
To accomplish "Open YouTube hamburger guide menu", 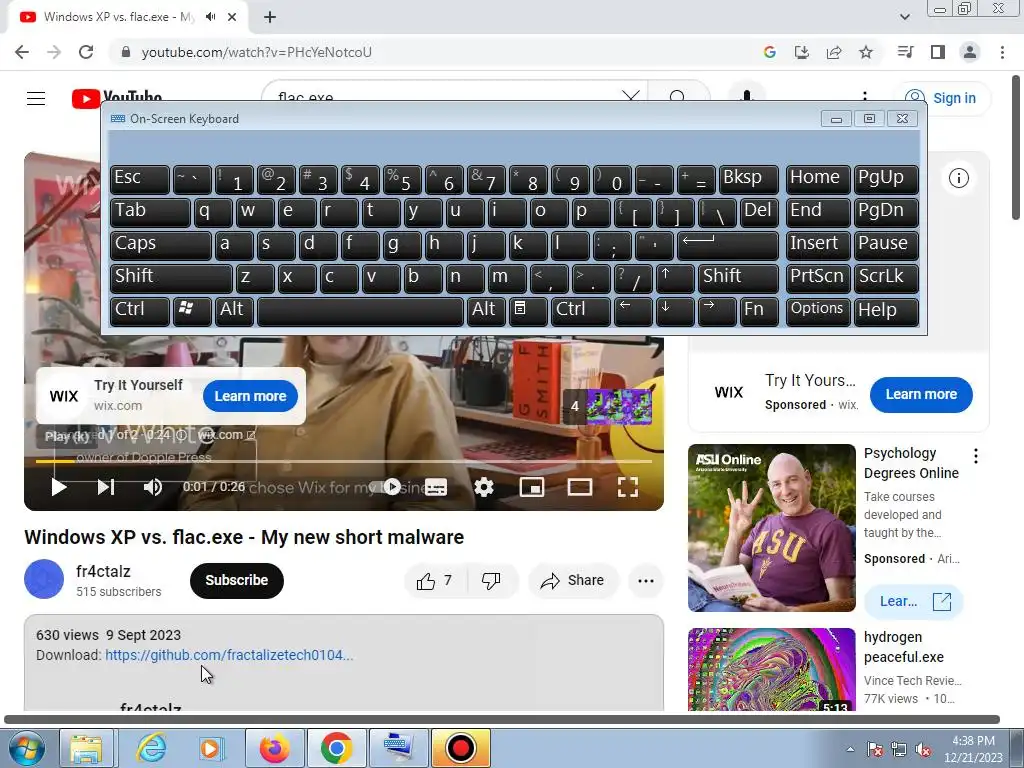I will 36,98.
